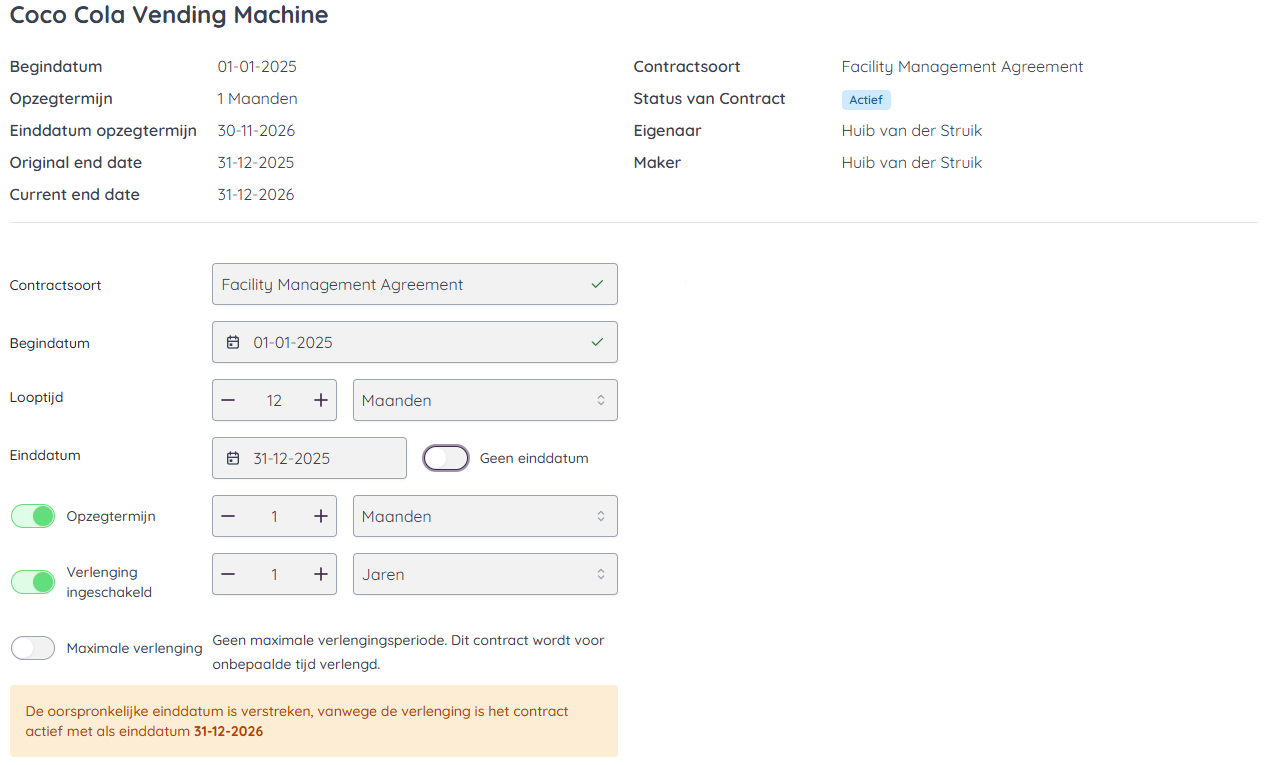Click the Looptijd number field showing 12
This screenshot has height=765, width=1284.
point(274,400)
